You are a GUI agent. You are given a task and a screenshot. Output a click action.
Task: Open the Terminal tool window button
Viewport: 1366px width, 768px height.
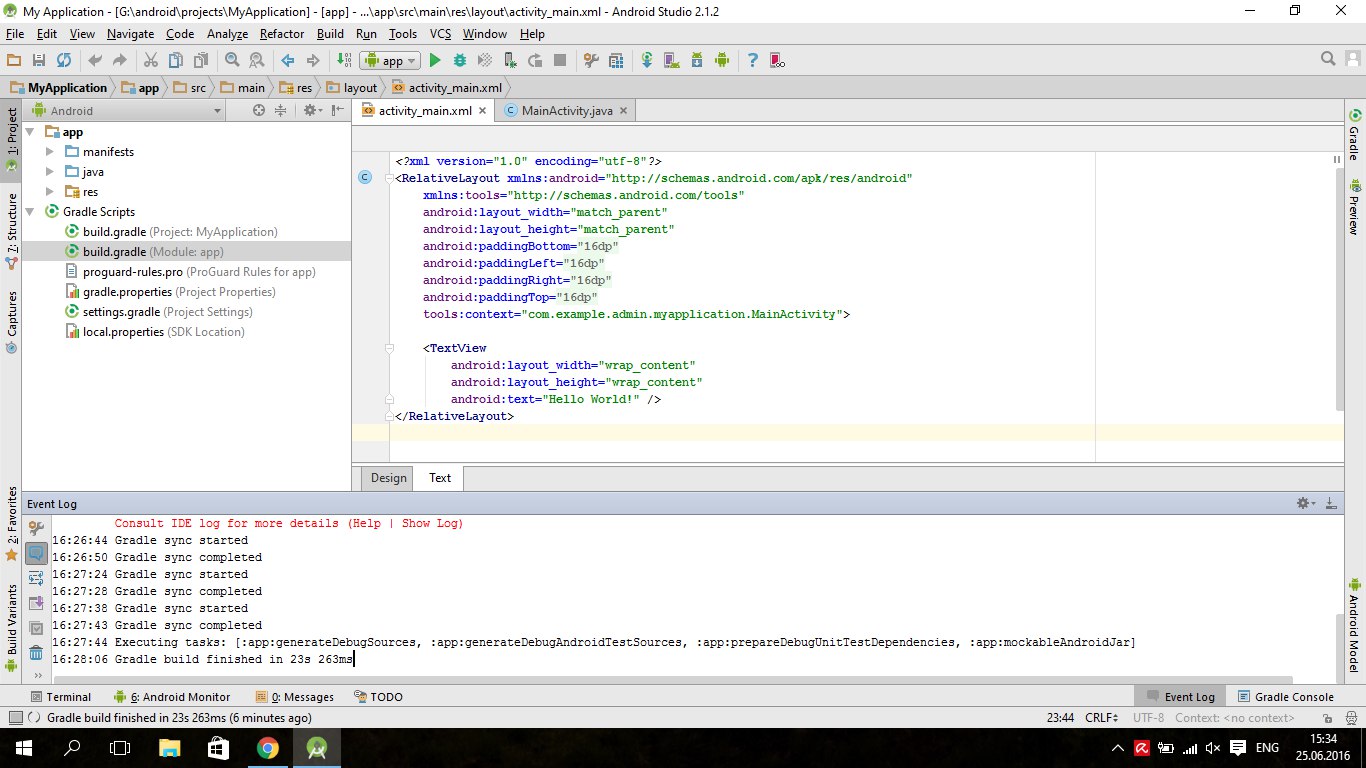(x=60, y=697)
